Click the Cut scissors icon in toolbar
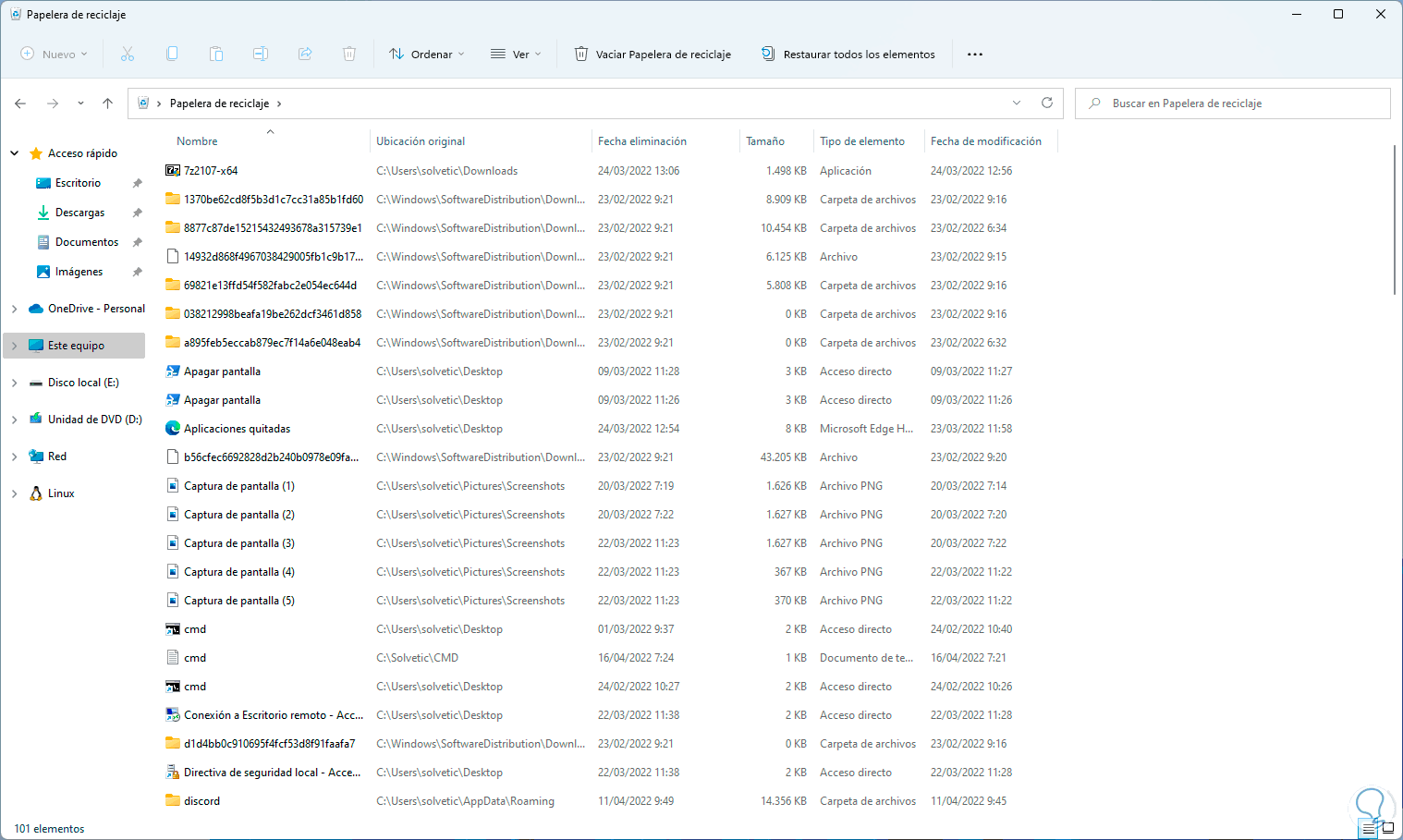The image size is (1403, 840). click(128, 55)
